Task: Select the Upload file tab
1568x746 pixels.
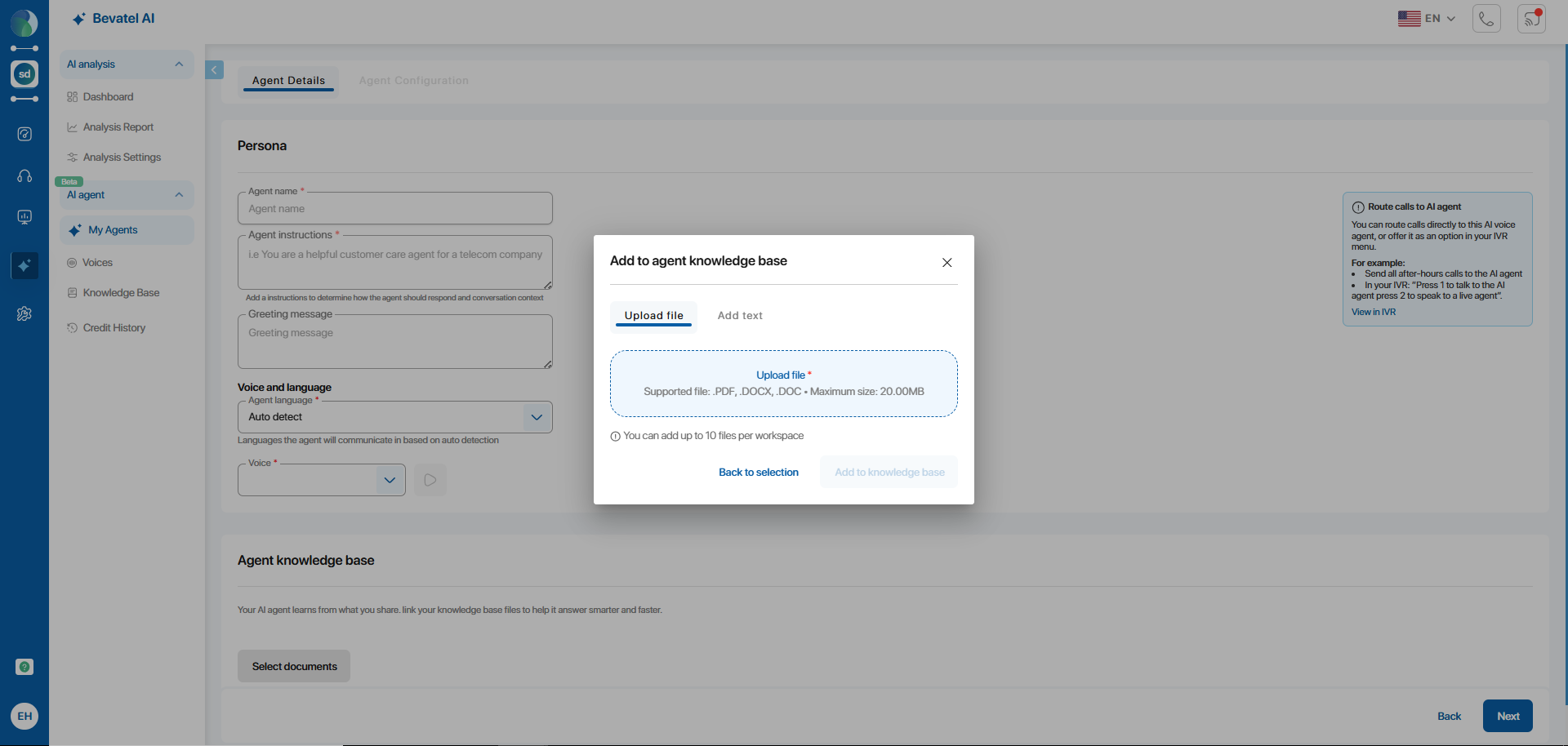Action: tap(653, 316)
